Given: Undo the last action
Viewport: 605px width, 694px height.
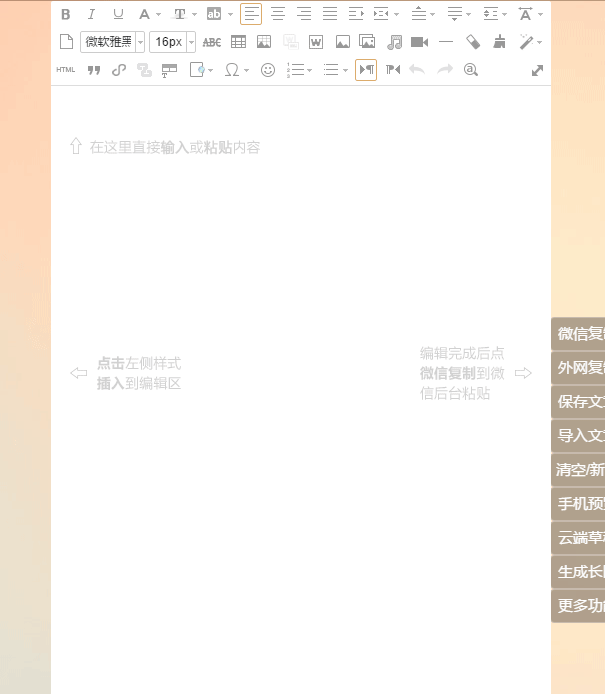Looking at the screenshot, I should click(x=417, y=70).
